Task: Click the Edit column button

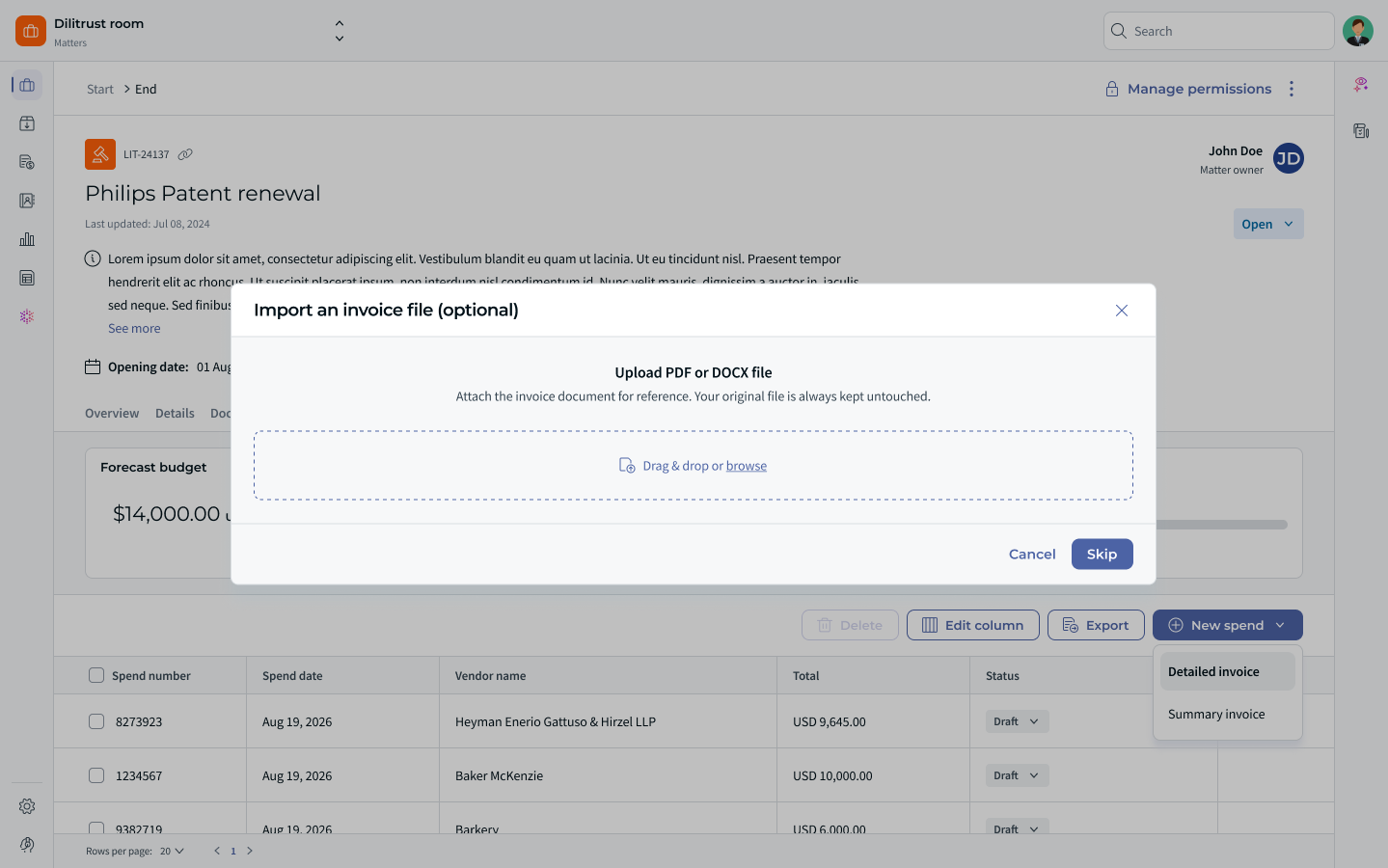Action: pos(972,625)
